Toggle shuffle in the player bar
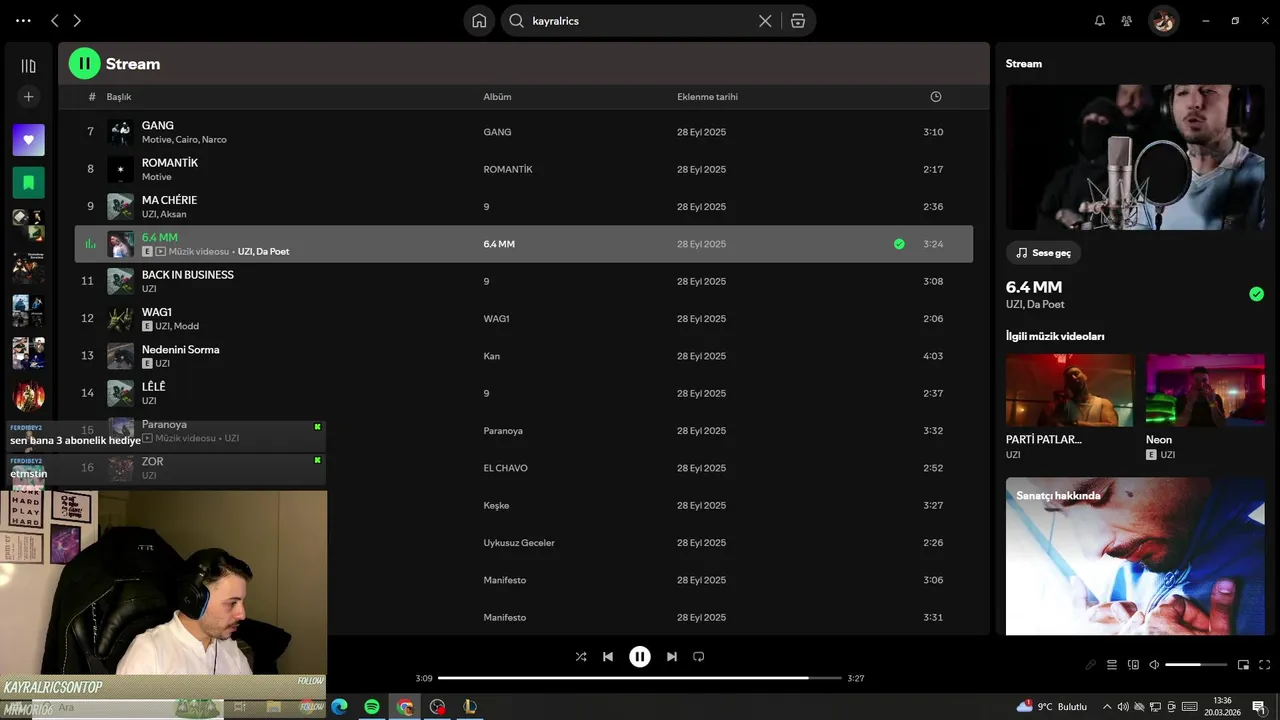This screenshot has width=1280, height=720. pos(581,657)
